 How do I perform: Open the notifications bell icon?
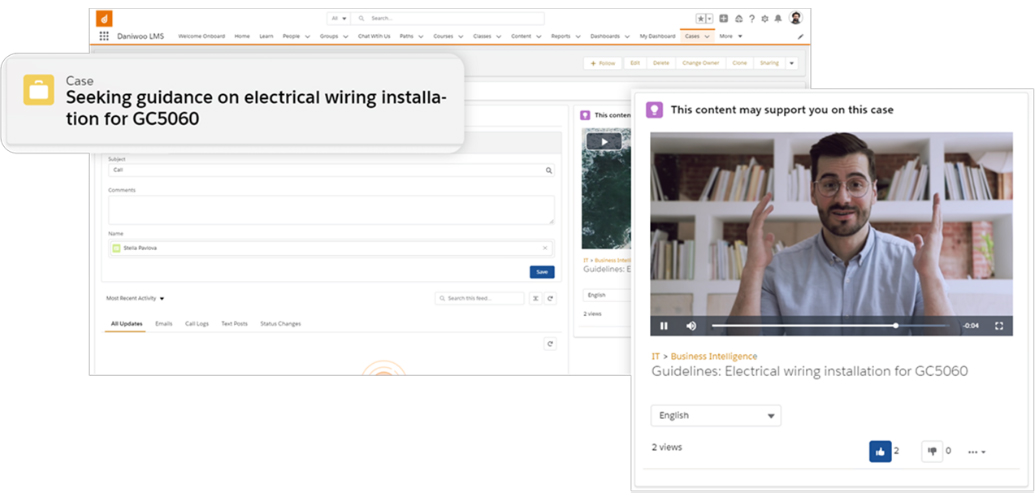(778, 19)
